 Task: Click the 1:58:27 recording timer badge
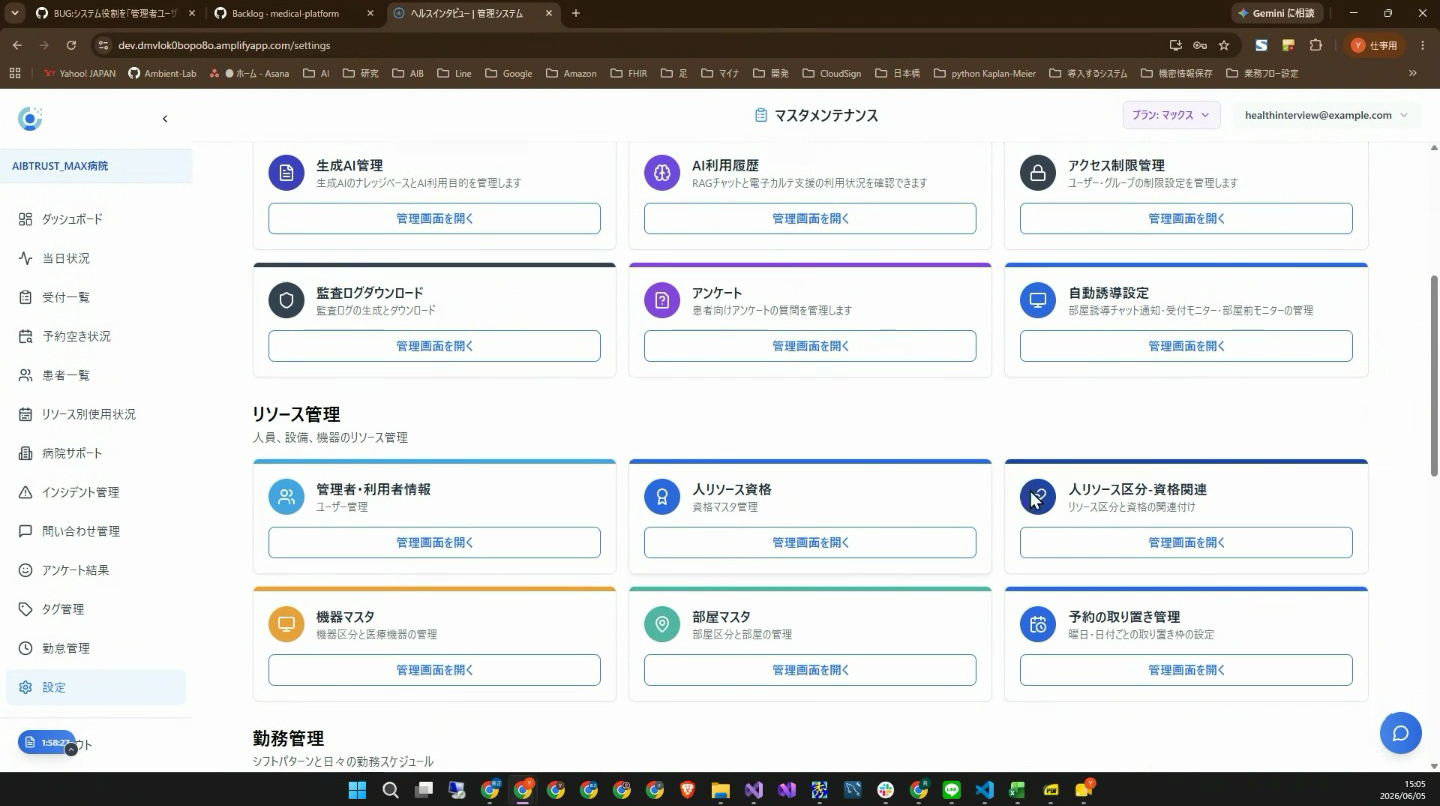coord(47,742)
